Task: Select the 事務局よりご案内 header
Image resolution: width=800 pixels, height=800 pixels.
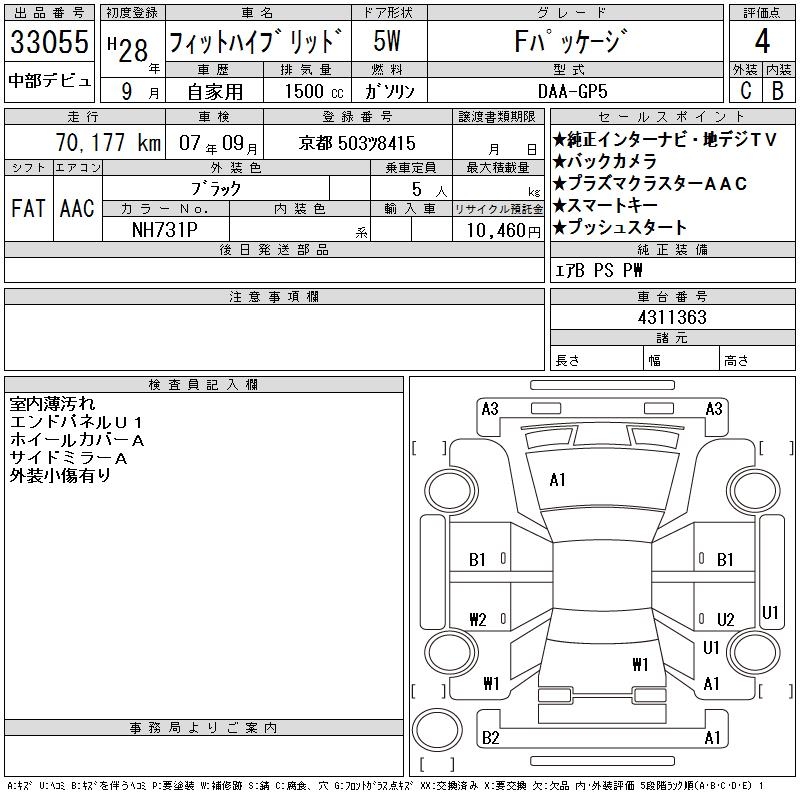Action: (x=204, y=728)
